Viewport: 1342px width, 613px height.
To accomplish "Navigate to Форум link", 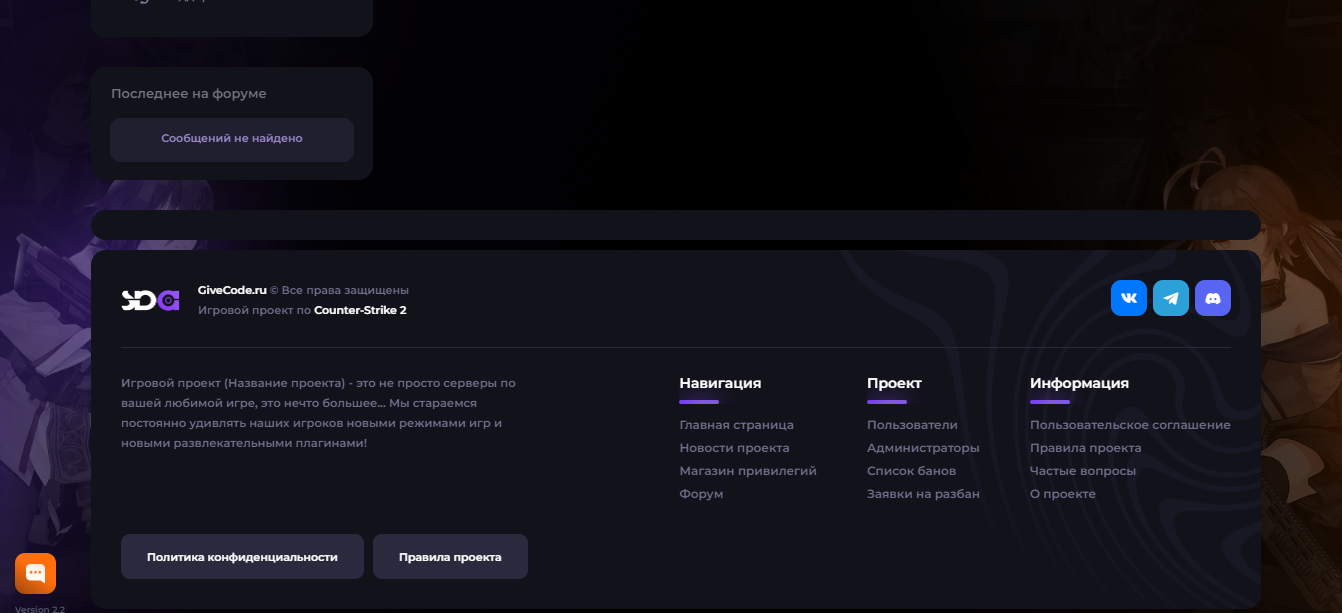I will [x=701, y=494].
